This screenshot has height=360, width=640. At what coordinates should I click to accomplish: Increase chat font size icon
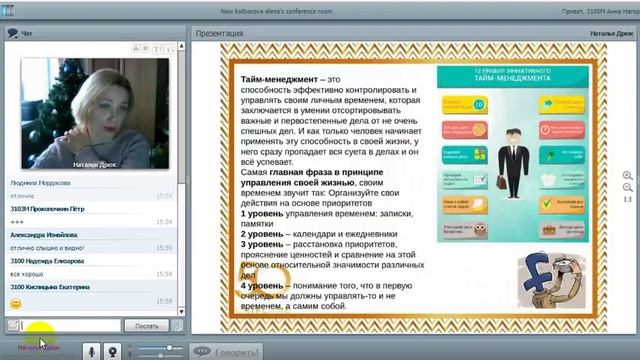click(157, 49)
